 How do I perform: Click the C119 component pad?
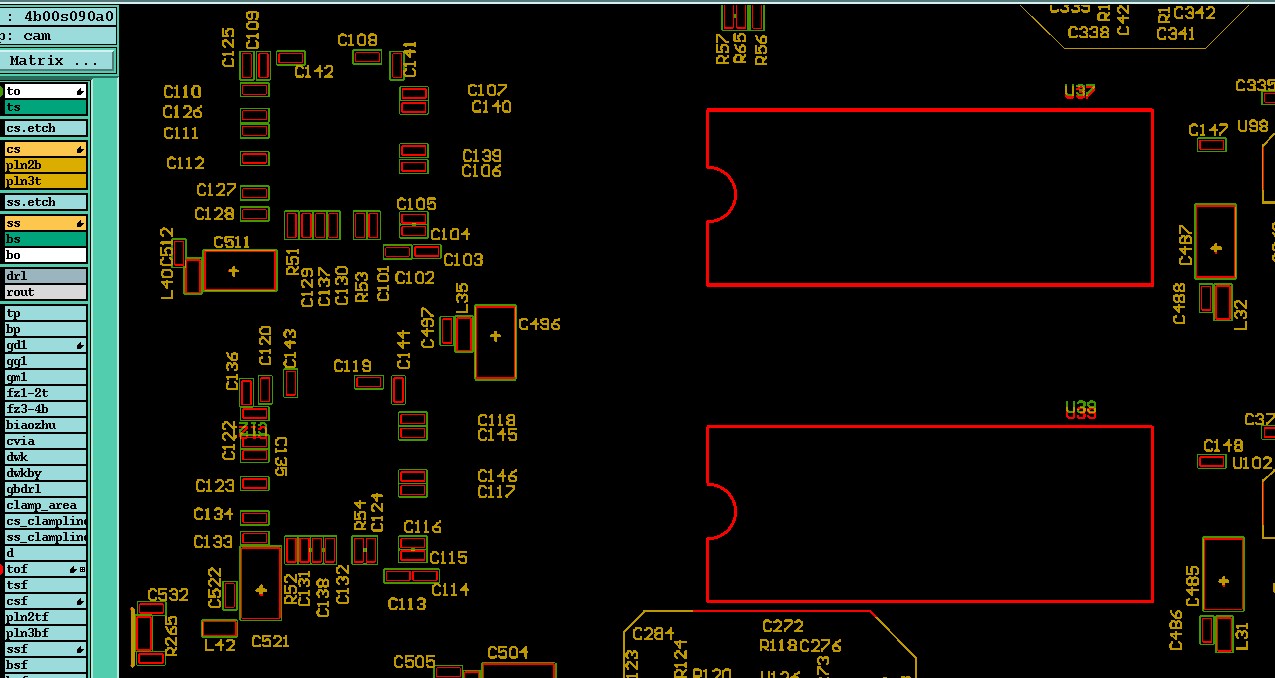coord(369,382)
